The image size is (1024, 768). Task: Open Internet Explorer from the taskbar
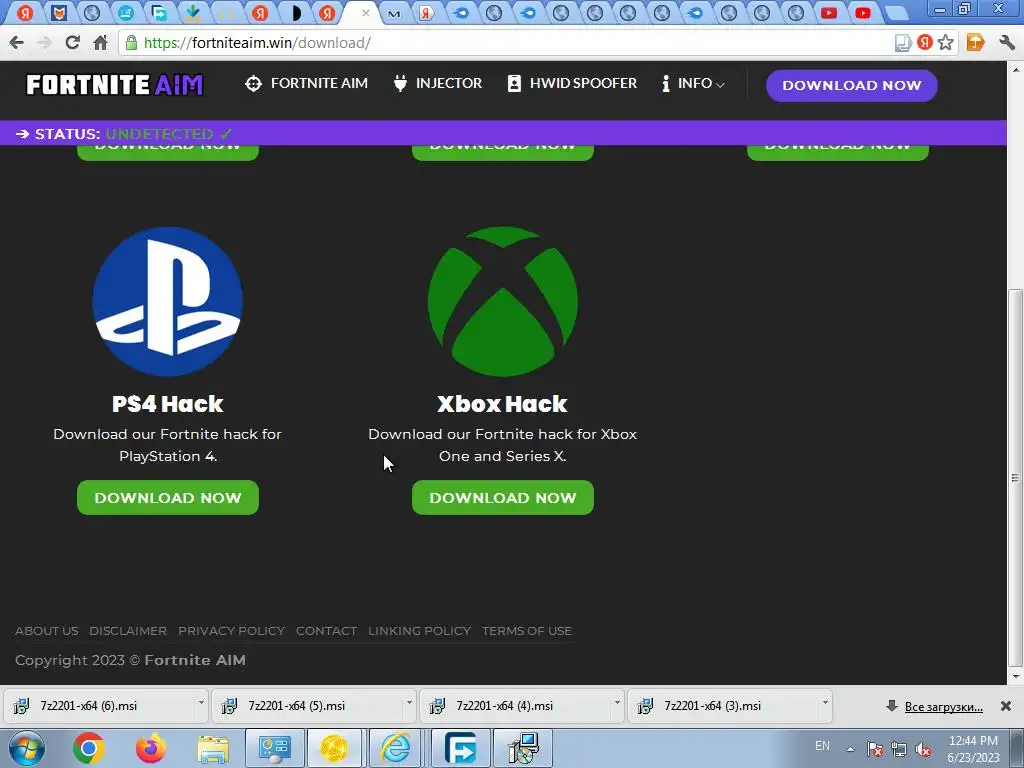pyautogui.click(x=396, y=748)
